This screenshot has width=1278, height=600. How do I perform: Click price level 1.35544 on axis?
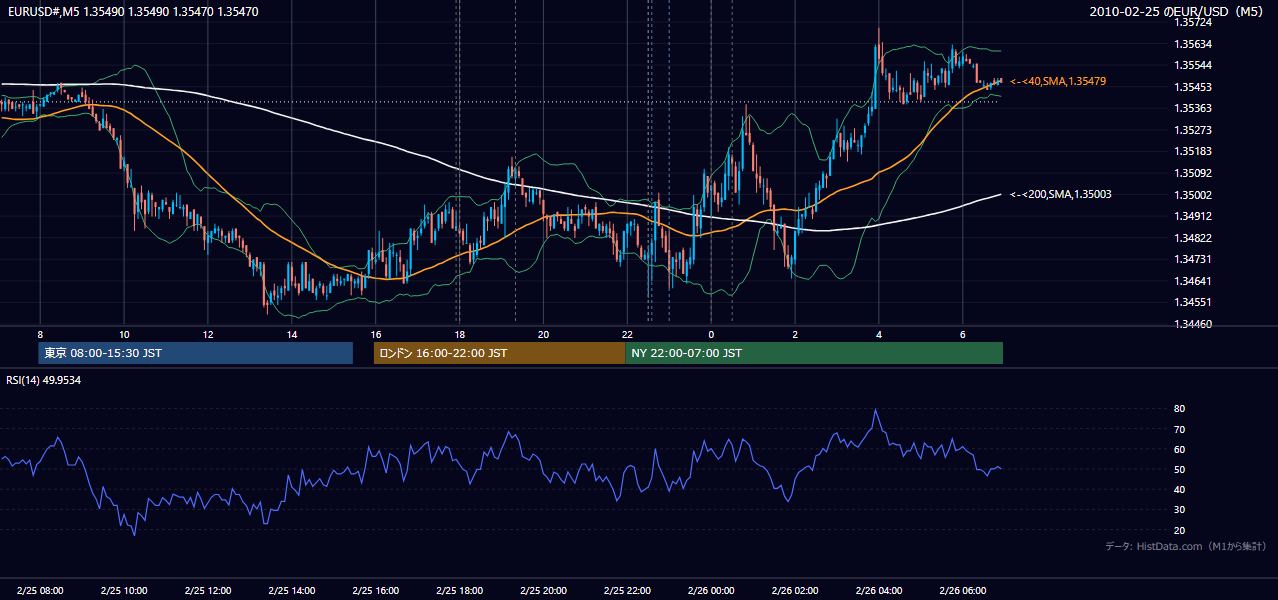pyautogui.click(x=1193, y=65)
